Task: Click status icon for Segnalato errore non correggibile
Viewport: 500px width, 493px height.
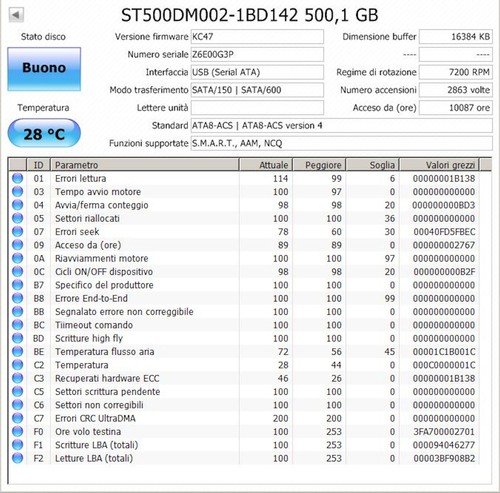Action: pyautogui.click(x=17, y=312)
